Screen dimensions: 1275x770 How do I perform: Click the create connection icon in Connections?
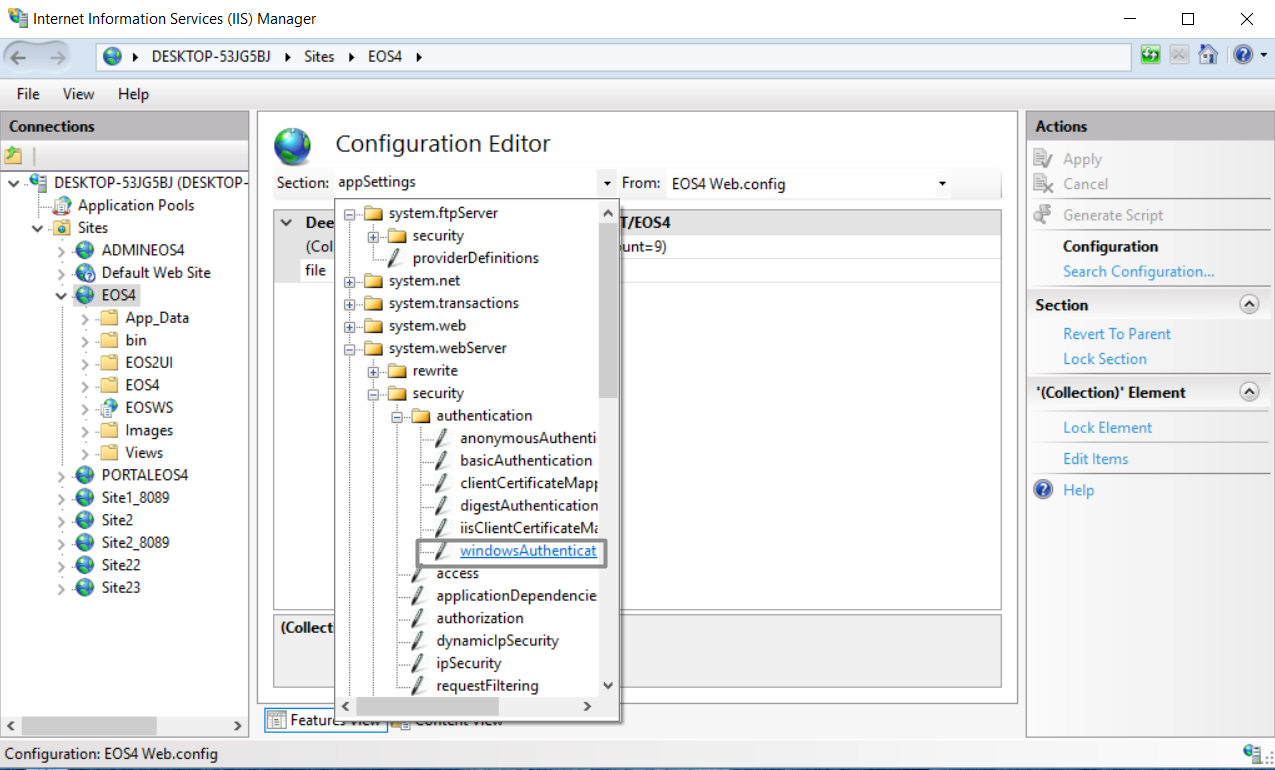pyautogui.click(x=13, y=155)
